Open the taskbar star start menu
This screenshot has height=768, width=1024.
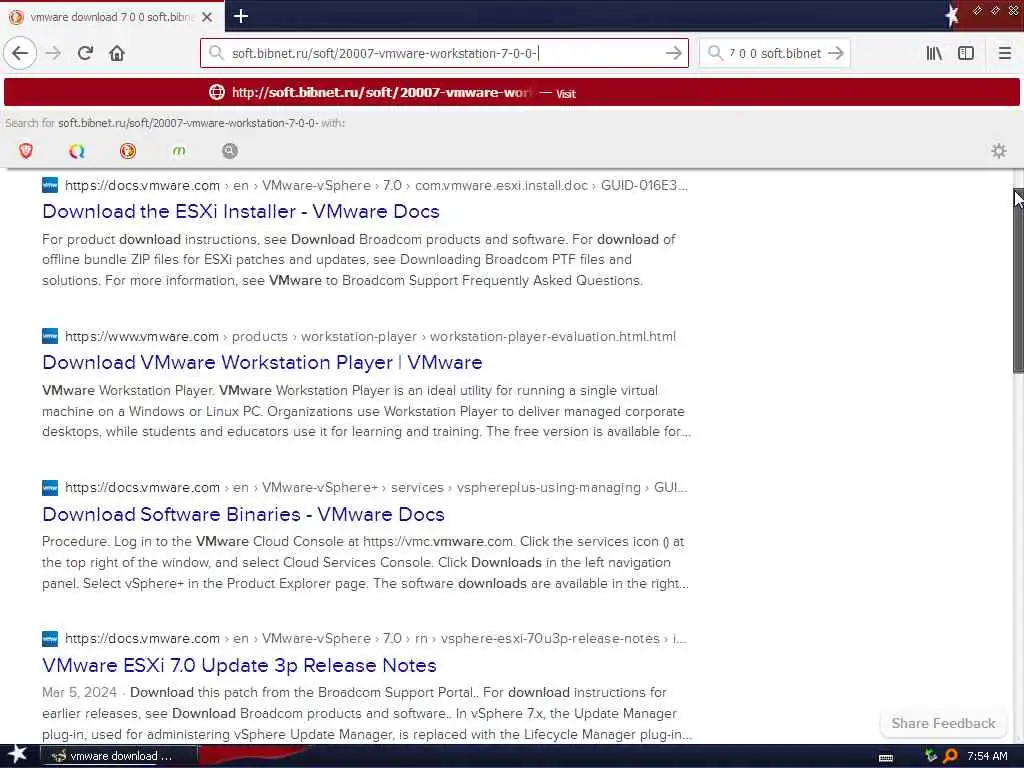[18, 756]
